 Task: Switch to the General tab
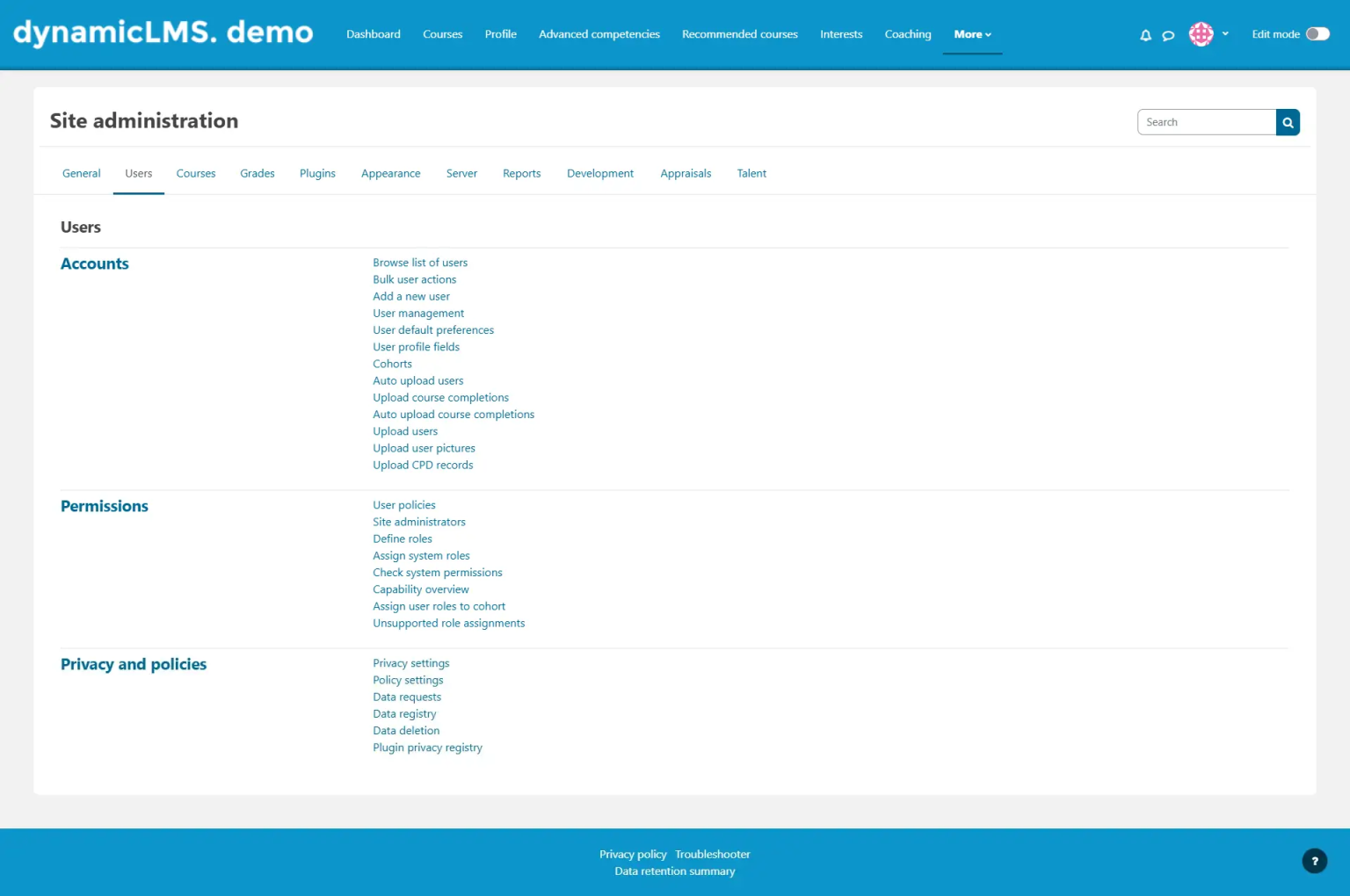click(x=82, y=174)
